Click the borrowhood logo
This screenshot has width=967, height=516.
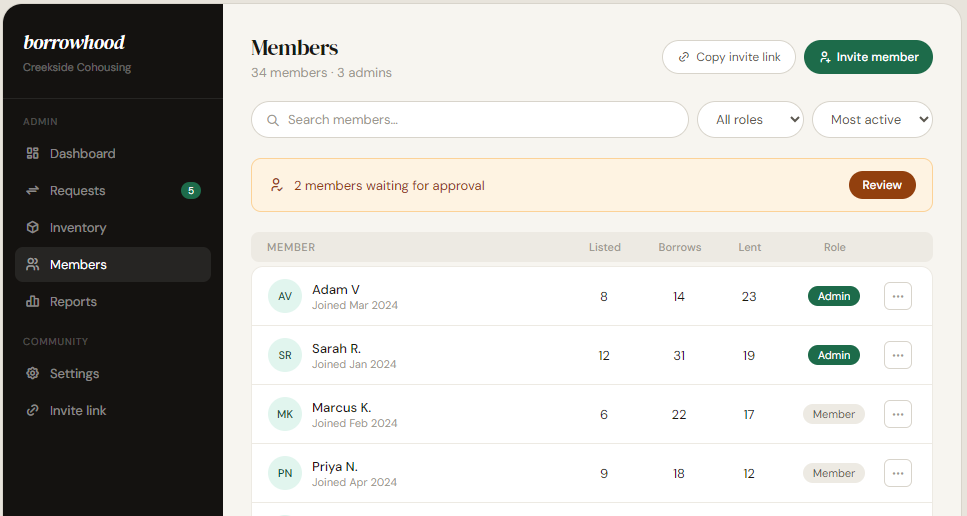pos(74,42)
